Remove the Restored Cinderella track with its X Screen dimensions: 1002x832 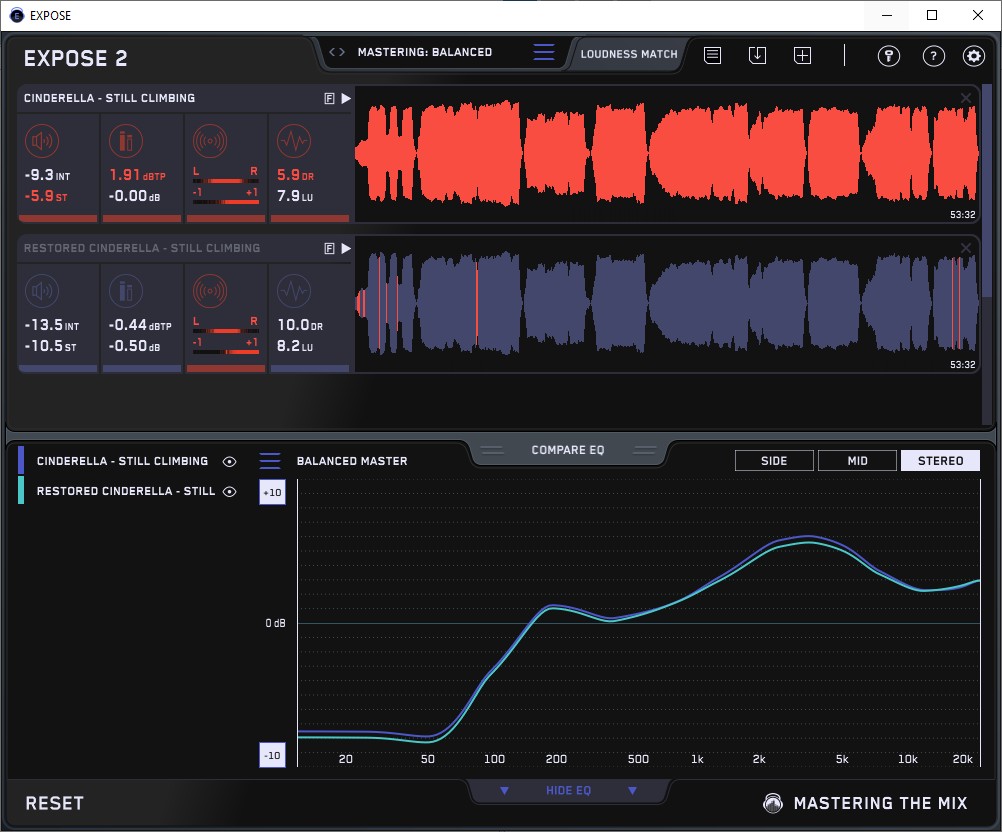[x=966, y=248]
